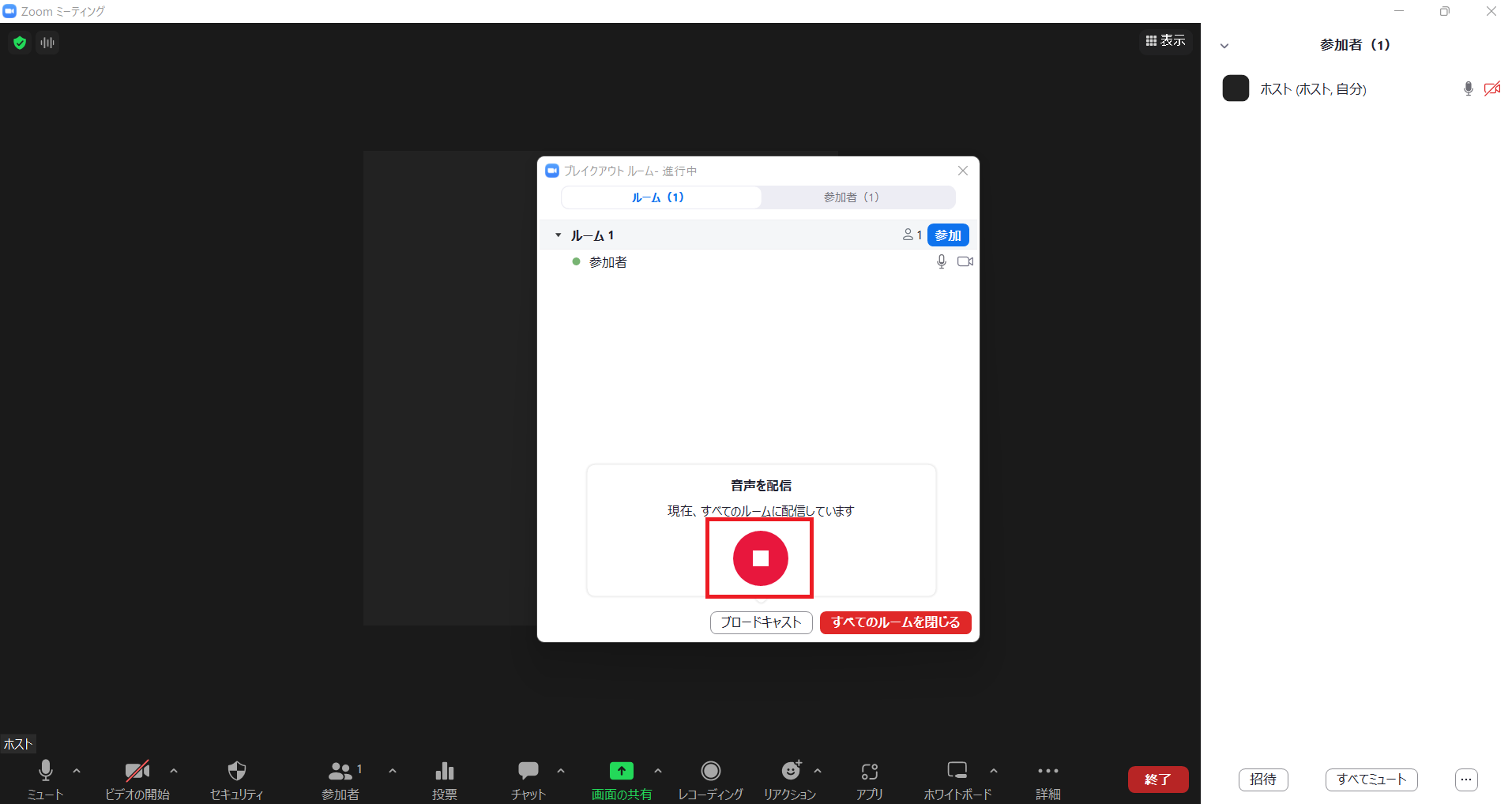Toggle Start Video (ビデオの開始)

coord(137,771)
